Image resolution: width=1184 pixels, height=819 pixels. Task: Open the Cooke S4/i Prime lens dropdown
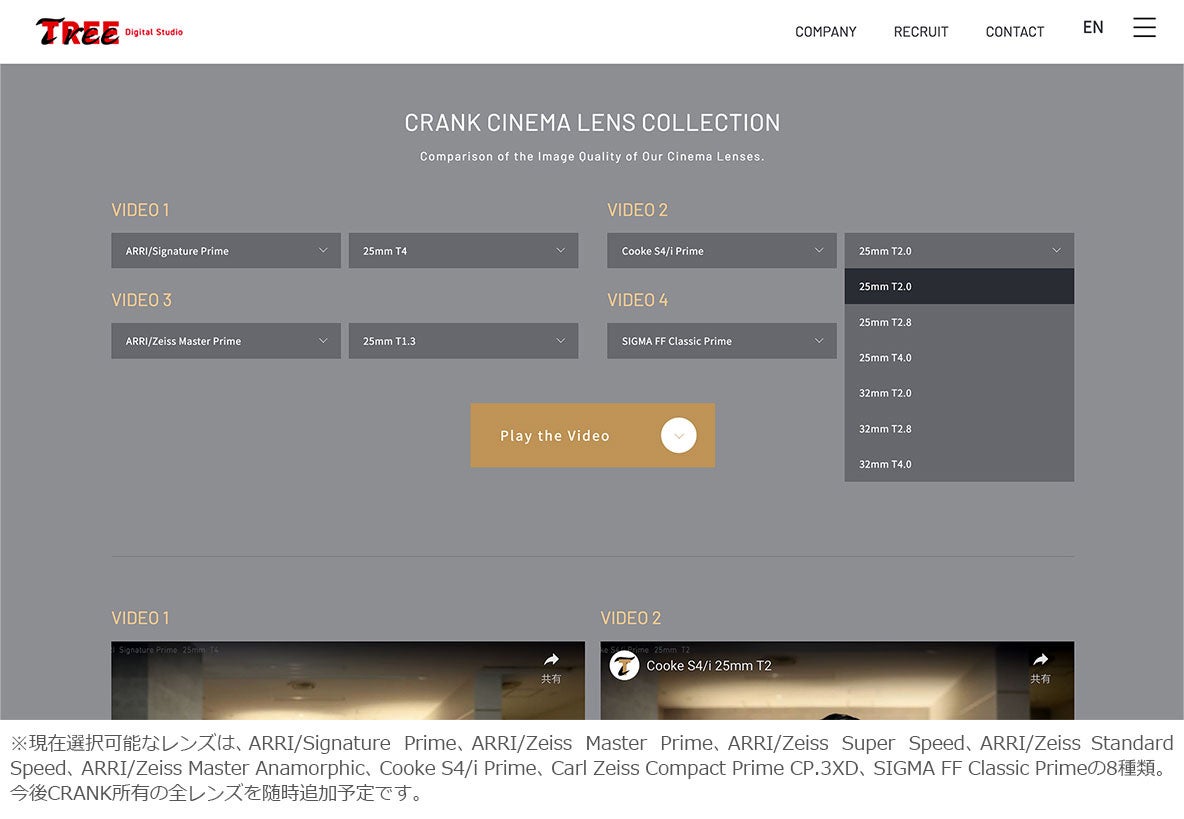[x=722, y=251]
